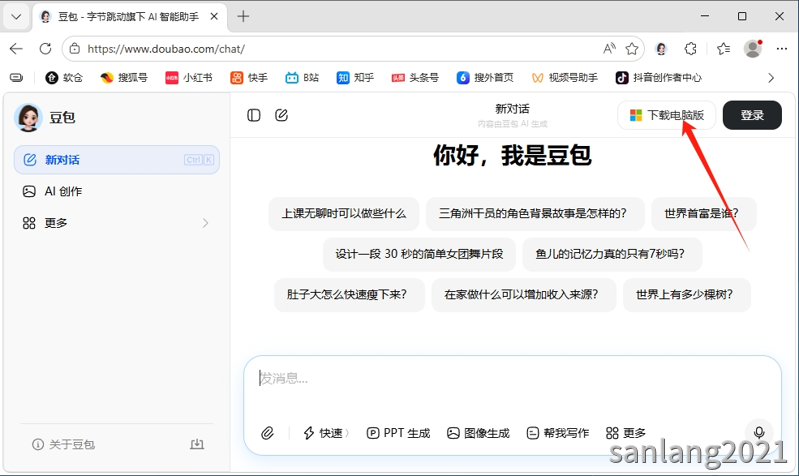799x476 pixels.
Task: Click the first bookmarks bar icon left of 软仓
Action: point(16,77)
